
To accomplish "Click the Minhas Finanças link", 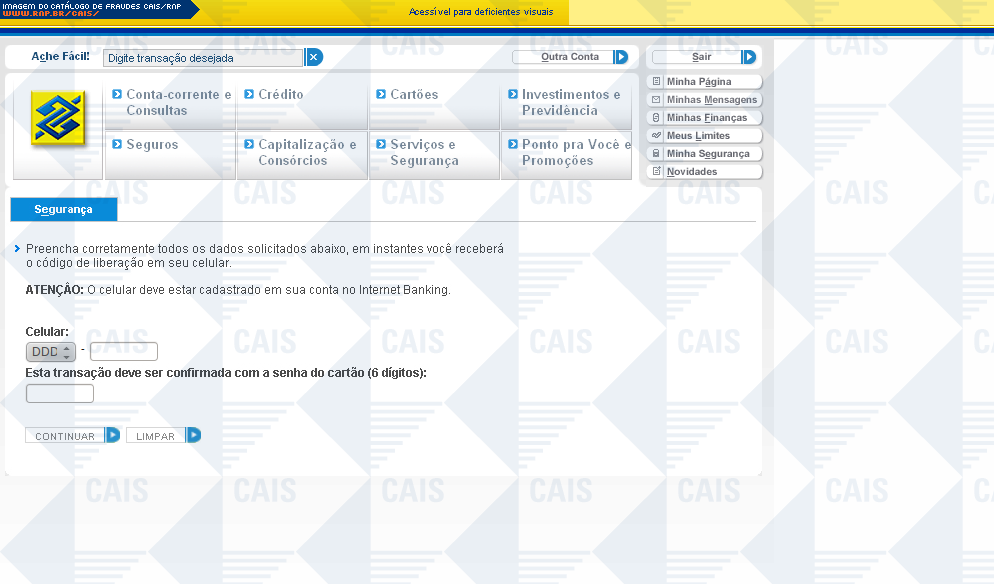I will tap(706, 118).
